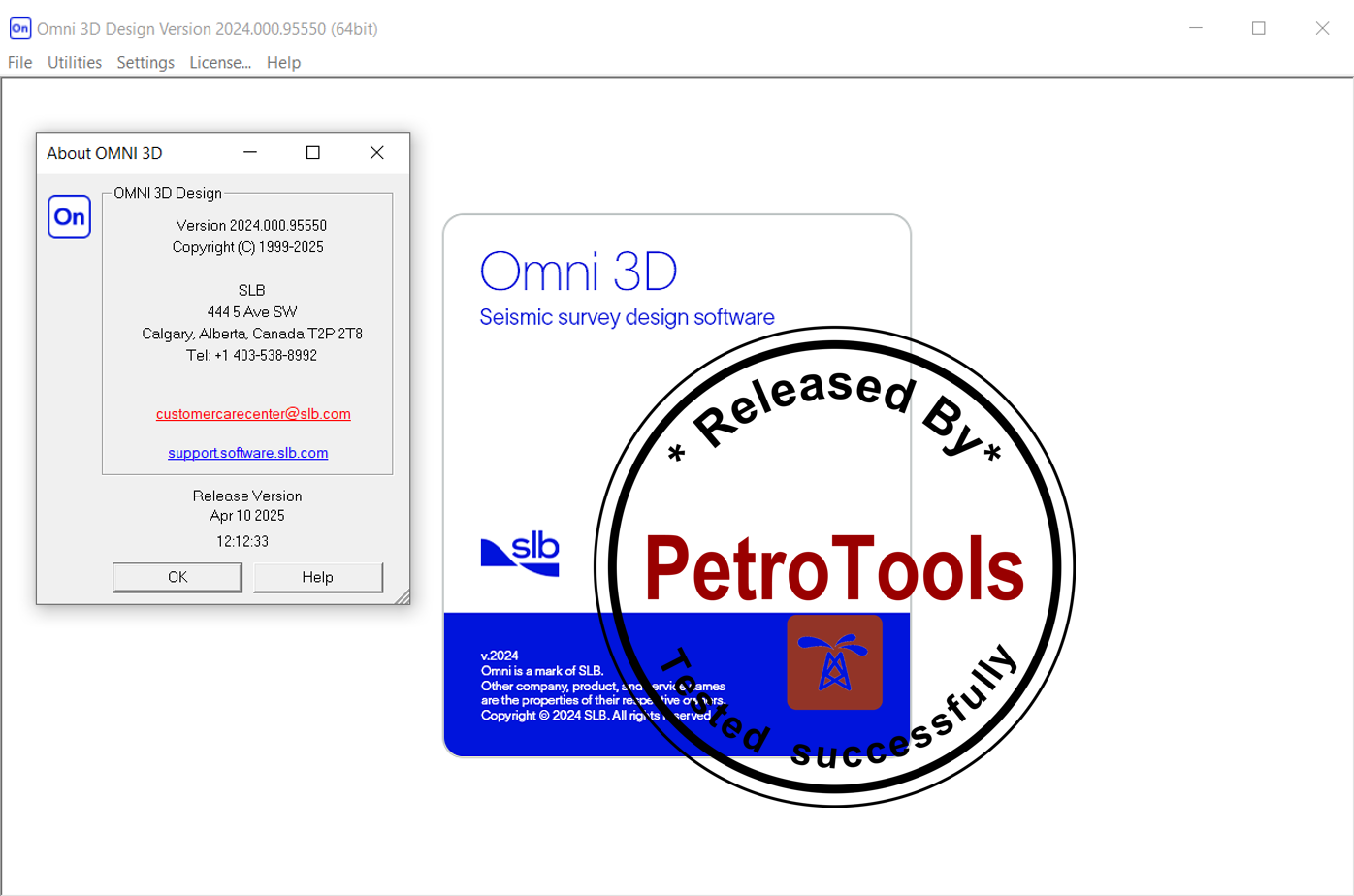Open the Help menu in menu bar
This screenshot has width=1354, height=896.
283,62
